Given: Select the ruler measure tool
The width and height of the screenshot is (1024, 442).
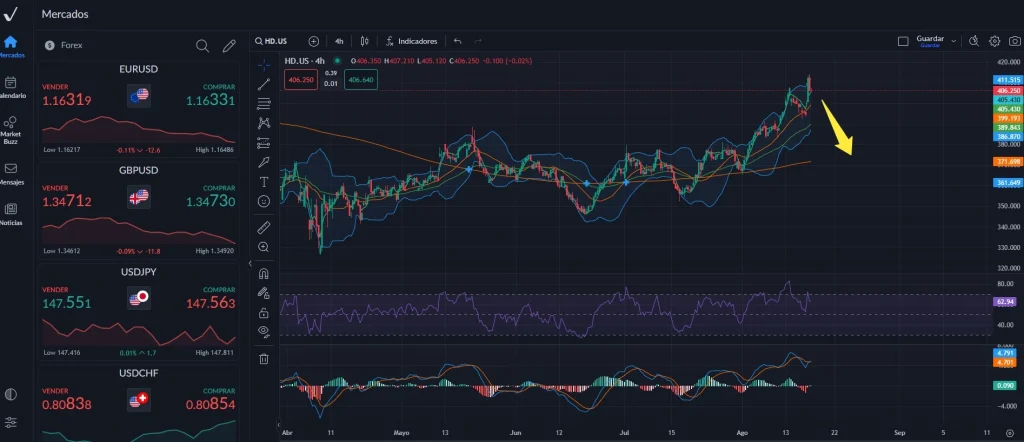Looking at the screenshot, I should click(x=264, y=227).
